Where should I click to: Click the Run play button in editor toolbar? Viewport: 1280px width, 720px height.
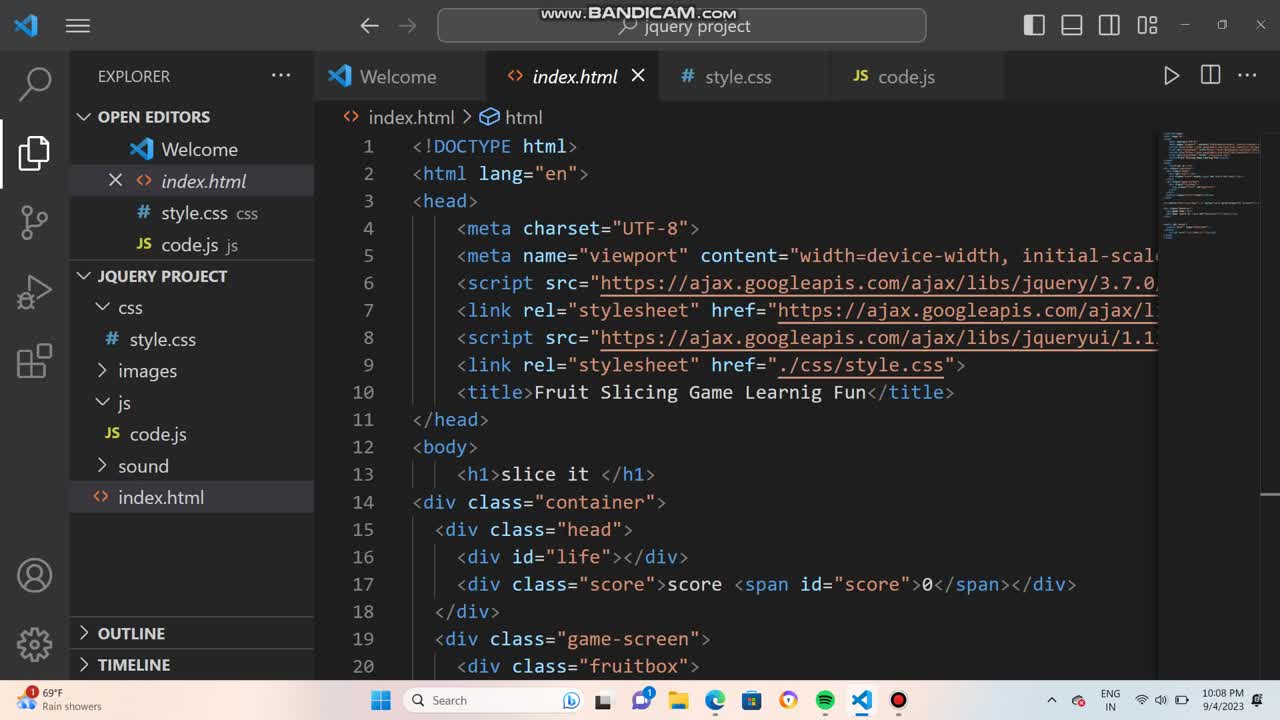point(1171,76)
